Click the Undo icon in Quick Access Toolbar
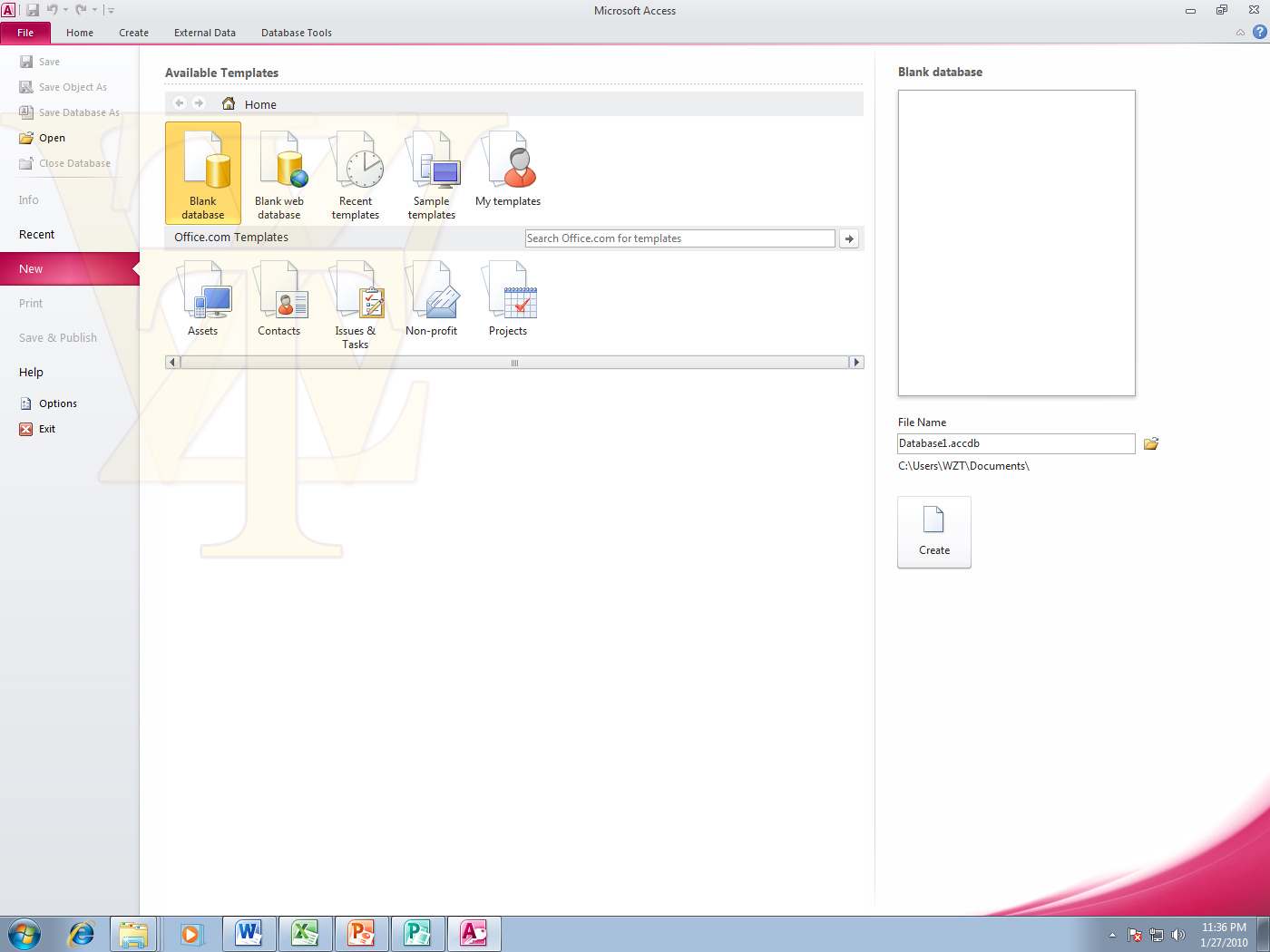 tap(52, 10)
